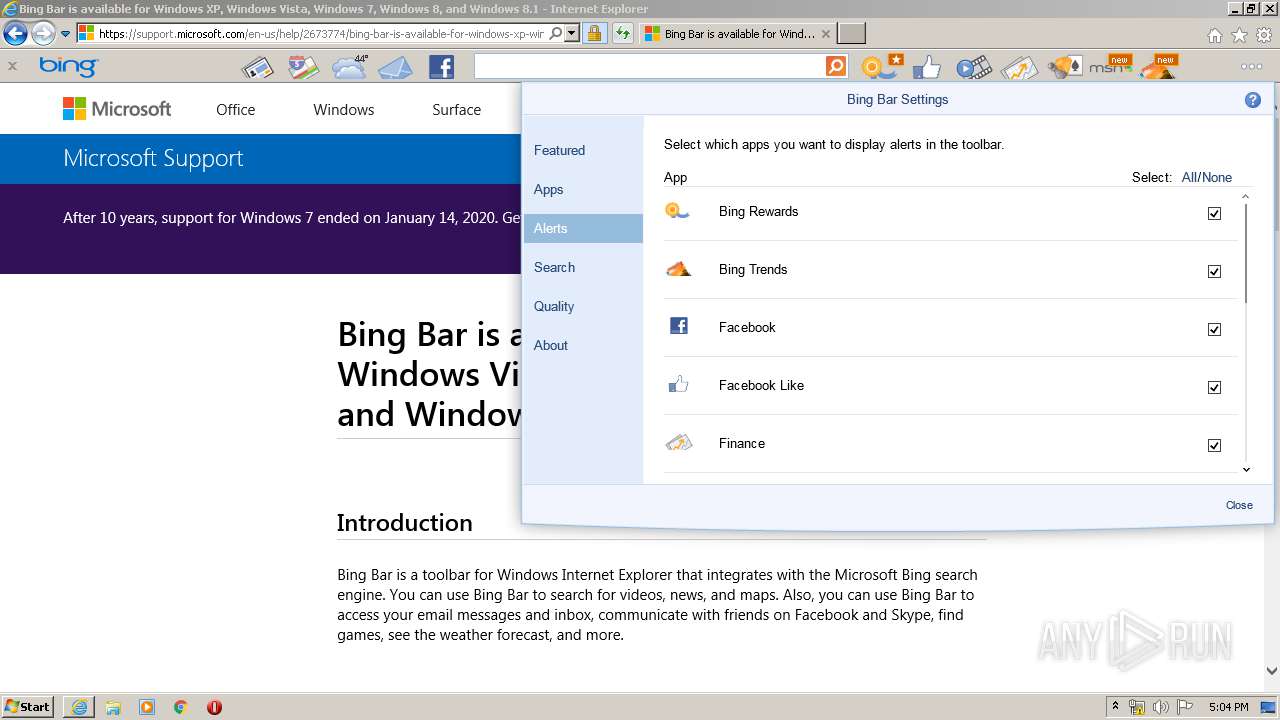Open the Windows Start menu
This screenshot has width=1280, height=720.
pos(27,707)
